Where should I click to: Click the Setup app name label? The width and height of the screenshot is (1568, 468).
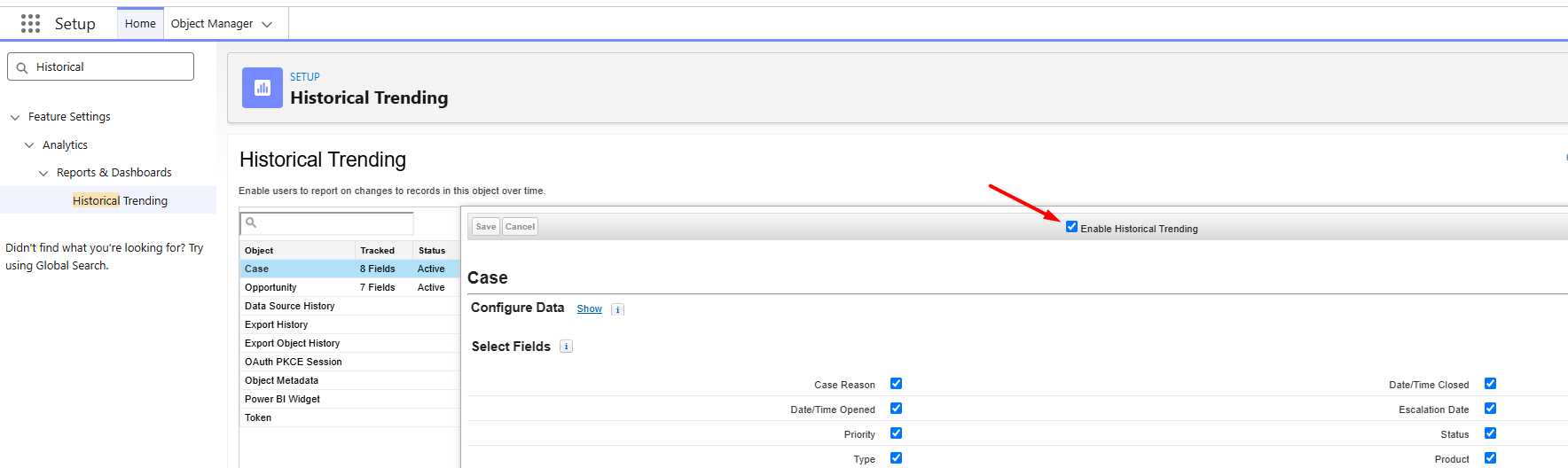(x=75, y=24)
